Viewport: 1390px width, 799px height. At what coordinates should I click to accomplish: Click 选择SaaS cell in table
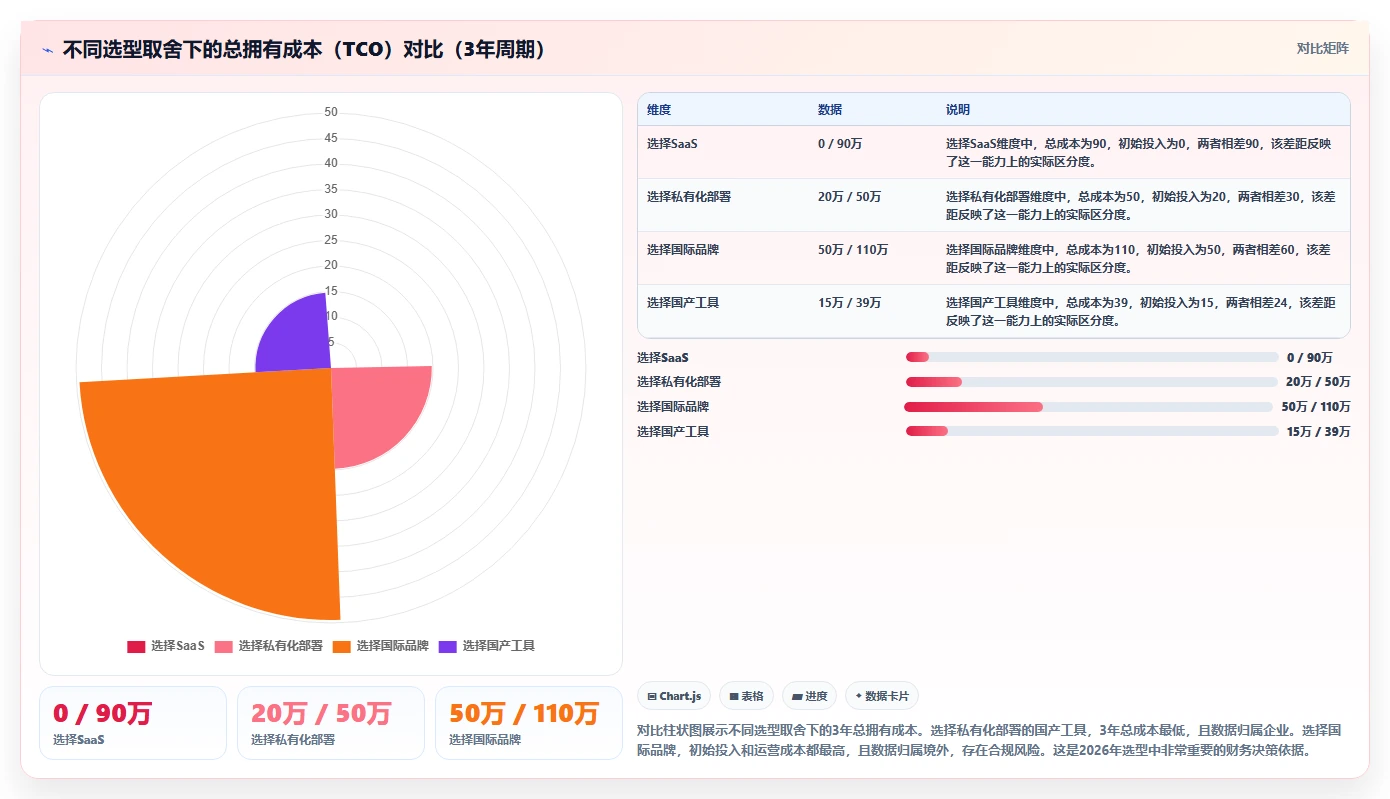672,144
